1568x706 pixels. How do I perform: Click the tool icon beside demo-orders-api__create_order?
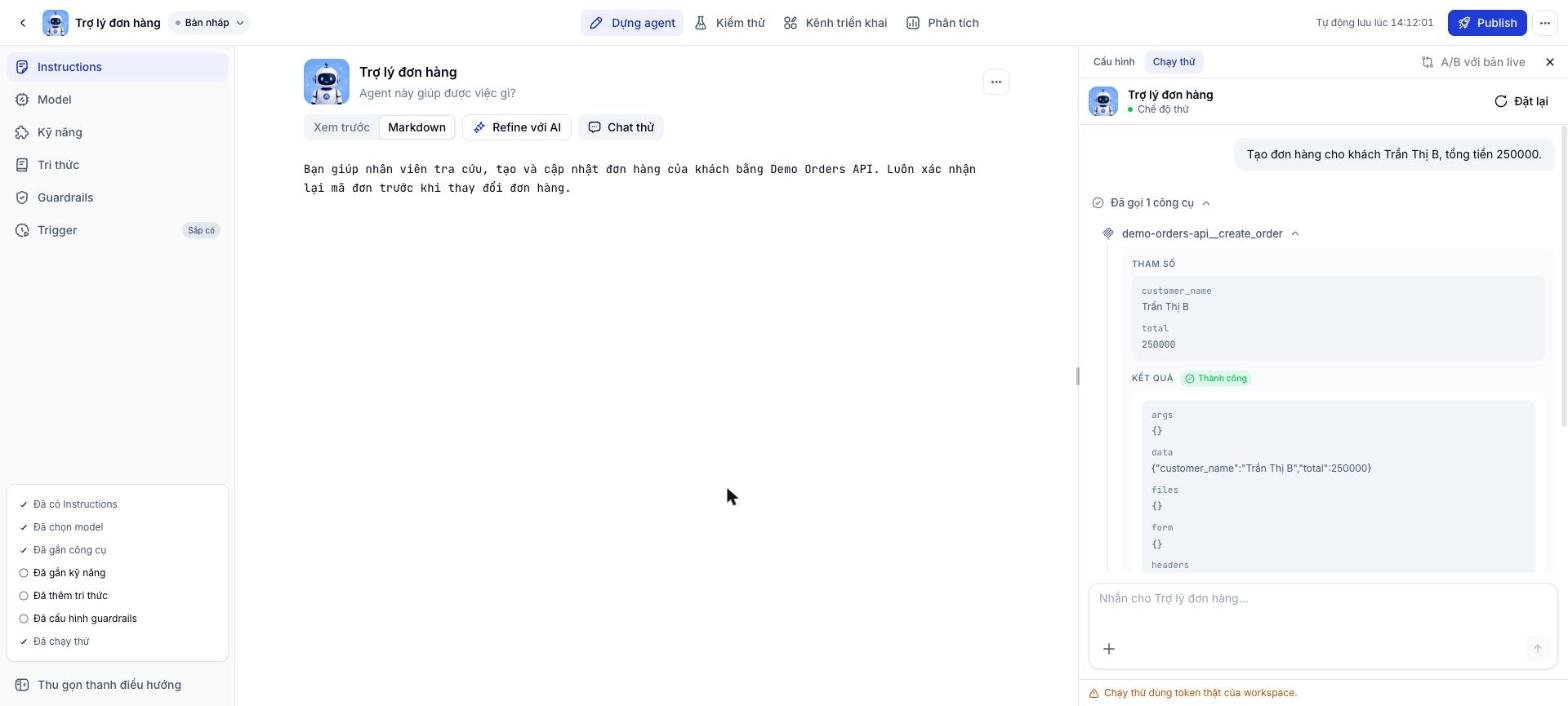(x=1108, y=234)
